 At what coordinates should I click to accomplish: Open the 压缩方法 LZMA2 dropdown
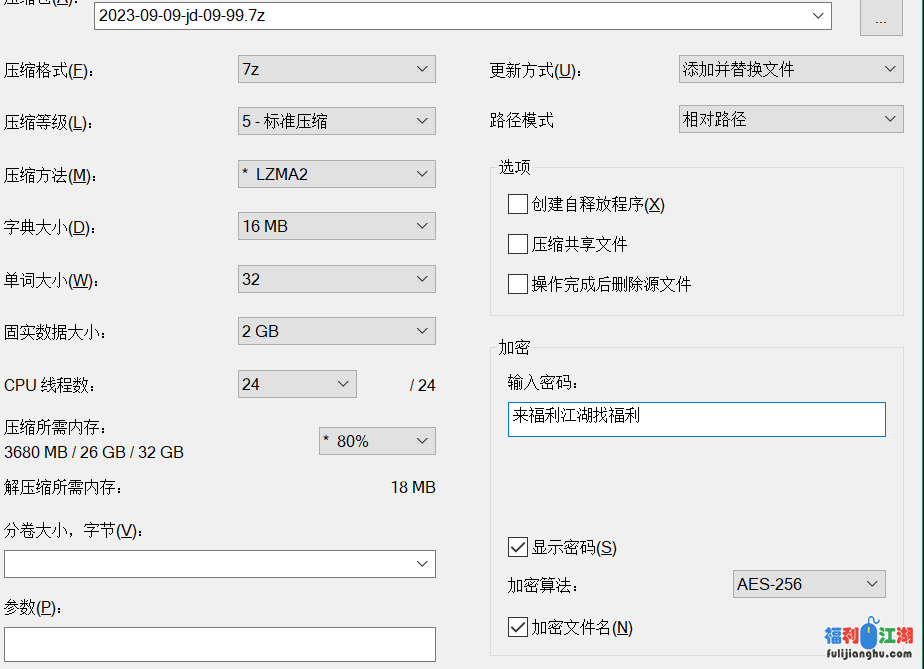pyautogui.click(x=337, y=174)
